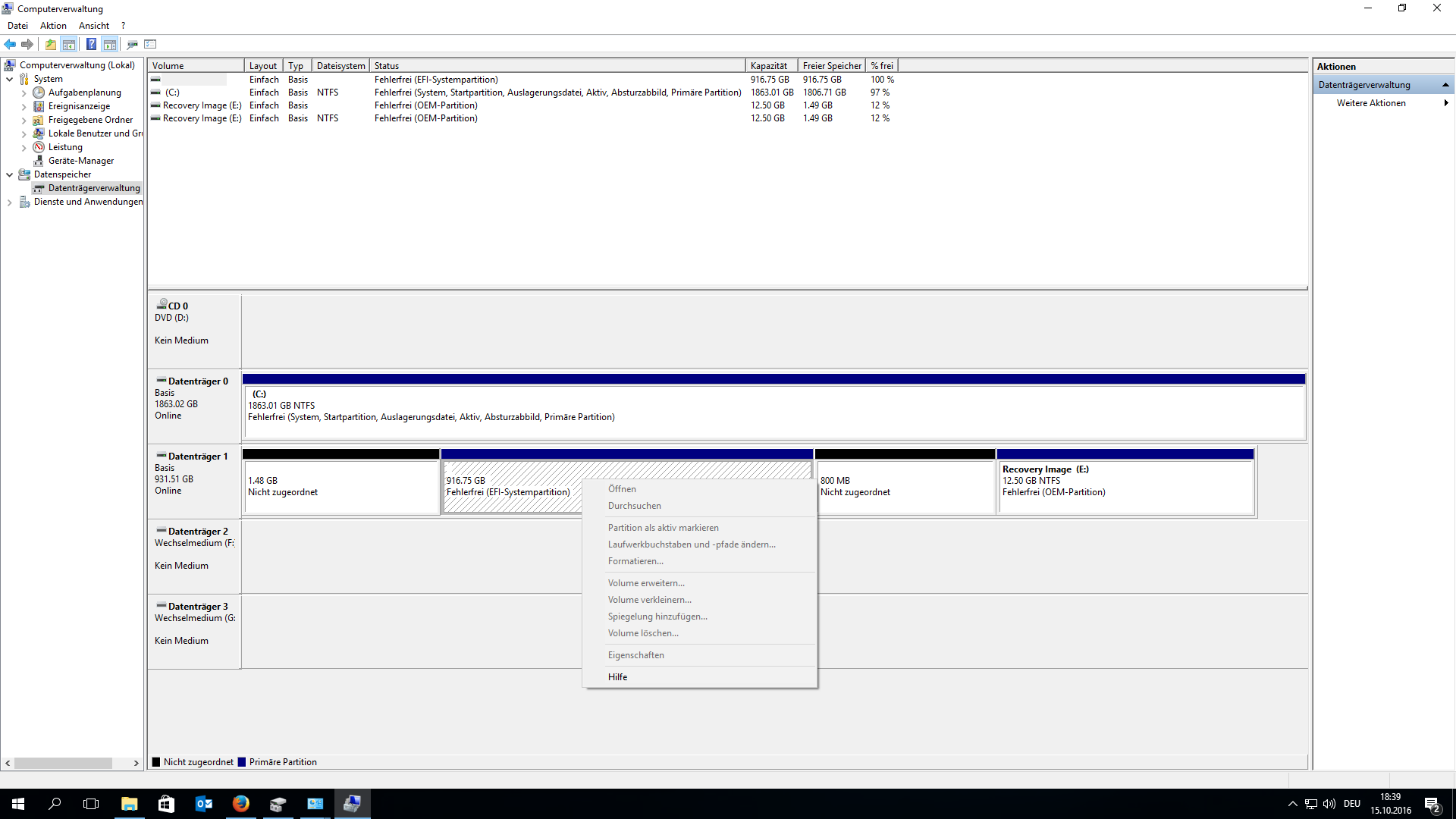The width and height of the screenshot is (1456, 819).
Task: Open the Aktion menu
Action: 53,26
